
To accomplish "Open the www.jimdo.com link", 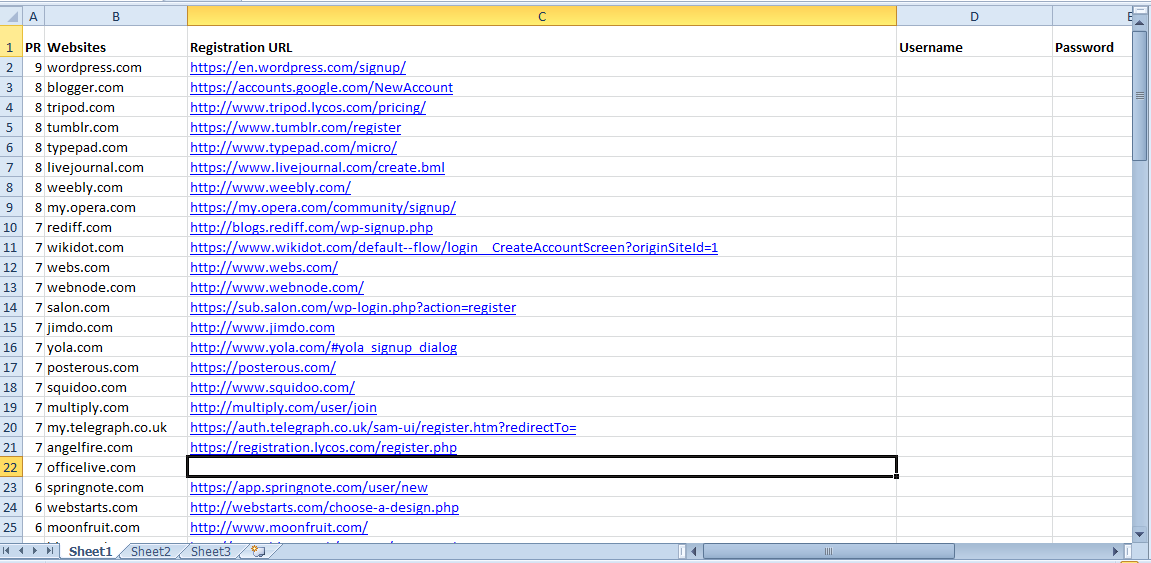I will point(263,327).
